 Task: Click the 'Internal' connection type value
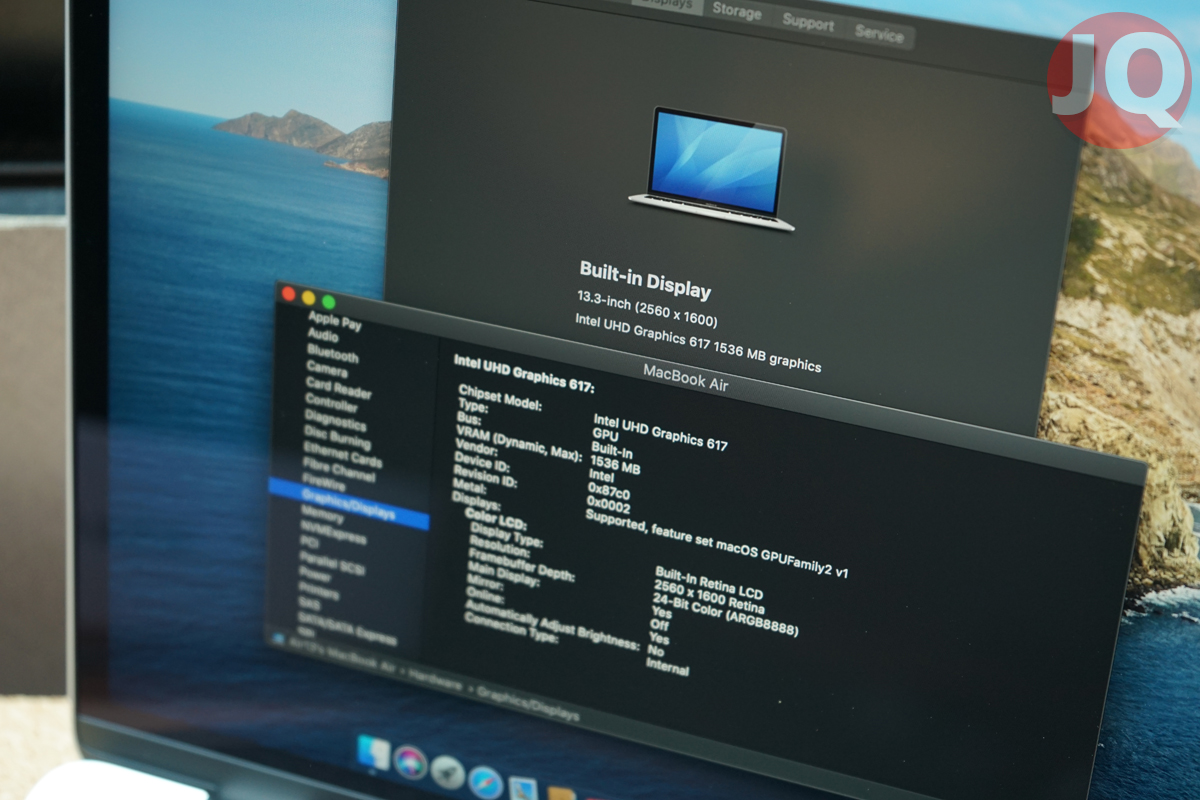667,666
